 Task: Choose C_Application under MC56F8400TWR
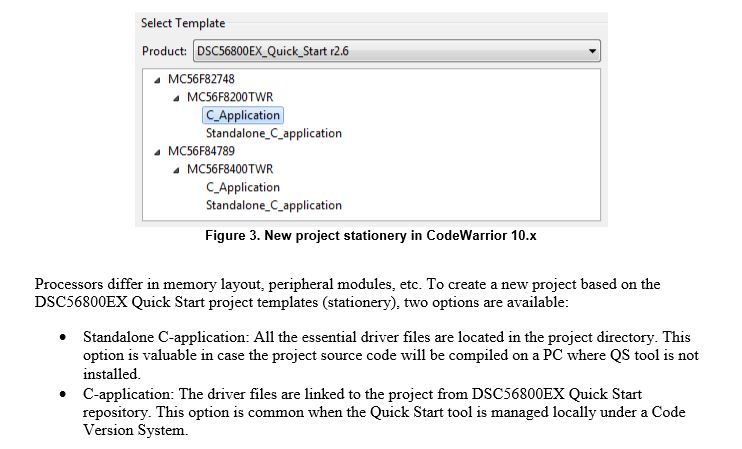(x=242, y=187)
